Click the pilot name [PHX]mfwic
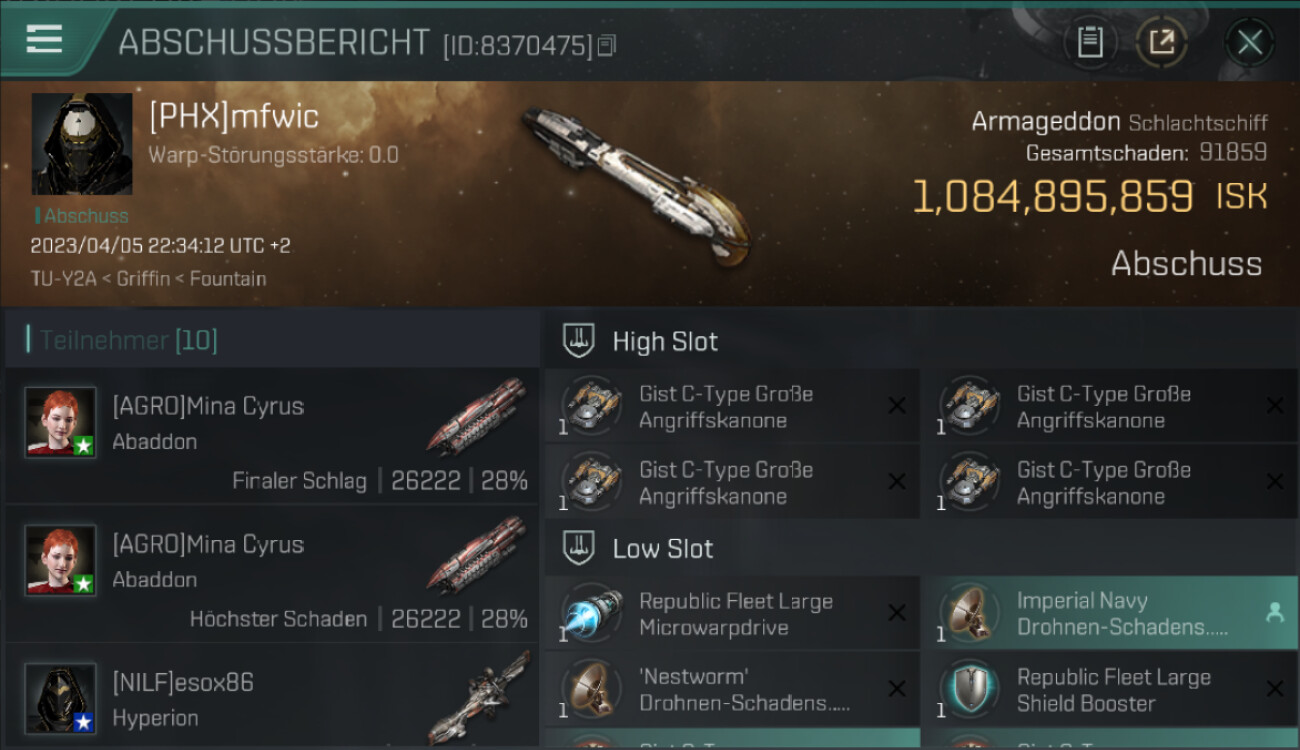1300x750 pixels. [x=234, y=117]
